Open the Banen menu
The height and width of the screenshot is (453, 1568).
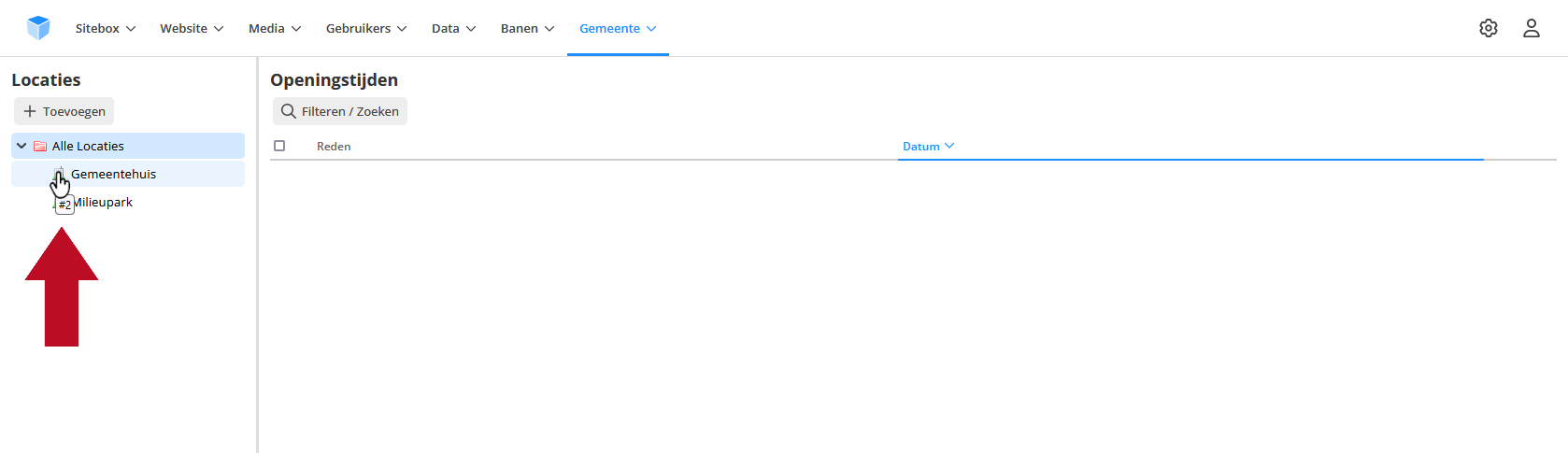click(x=527, y=28)
